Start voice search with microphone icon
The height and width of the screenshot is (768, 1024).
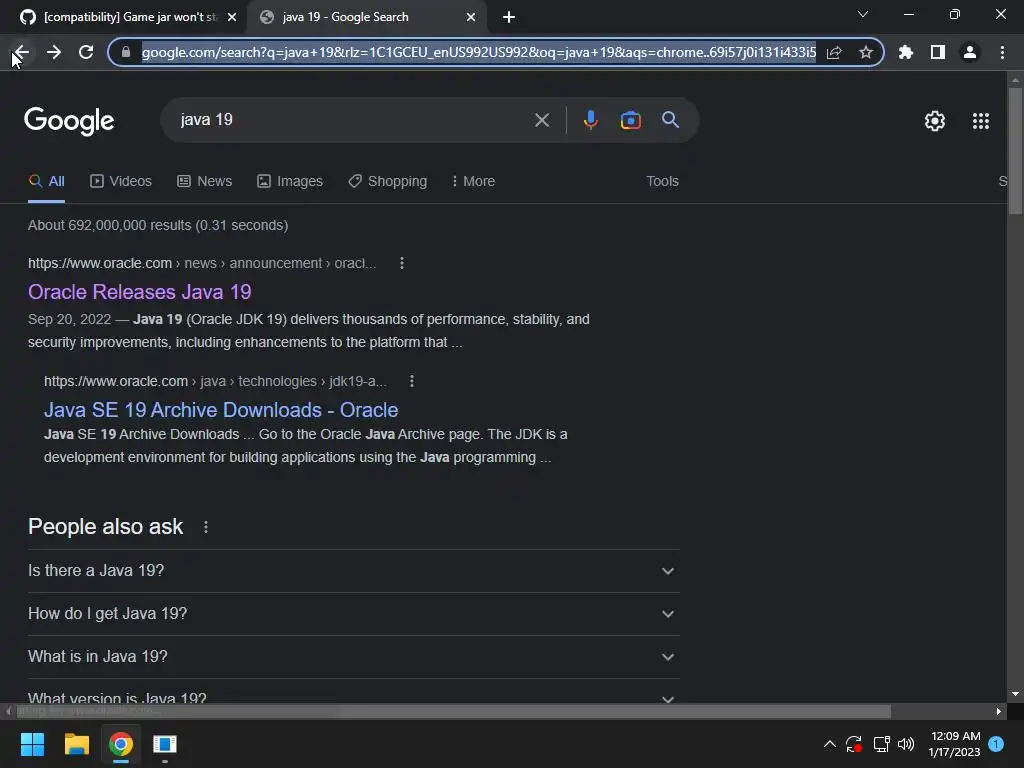[590, 120]
